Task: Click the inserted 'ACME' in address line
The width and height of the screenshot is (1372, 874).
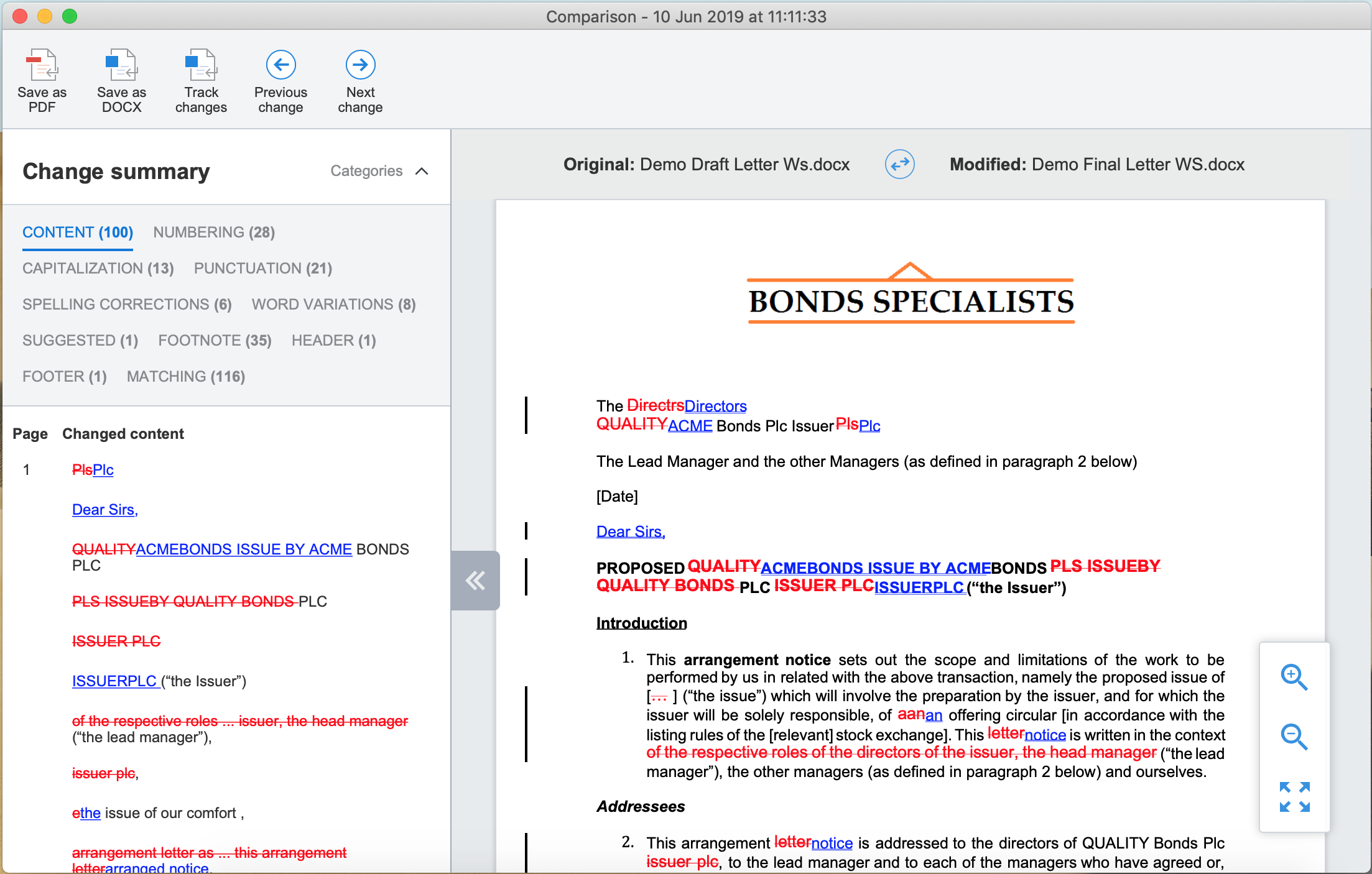Action: coord(690,426)
